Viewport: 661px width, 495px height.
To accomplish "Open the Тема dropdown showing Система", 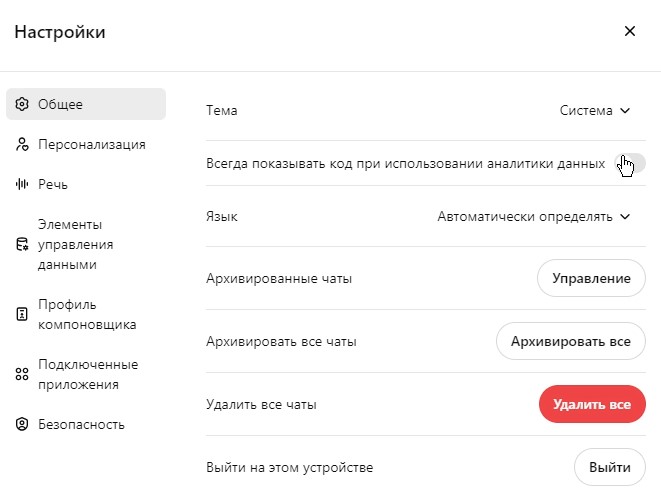I will click(x=595, y=111).
